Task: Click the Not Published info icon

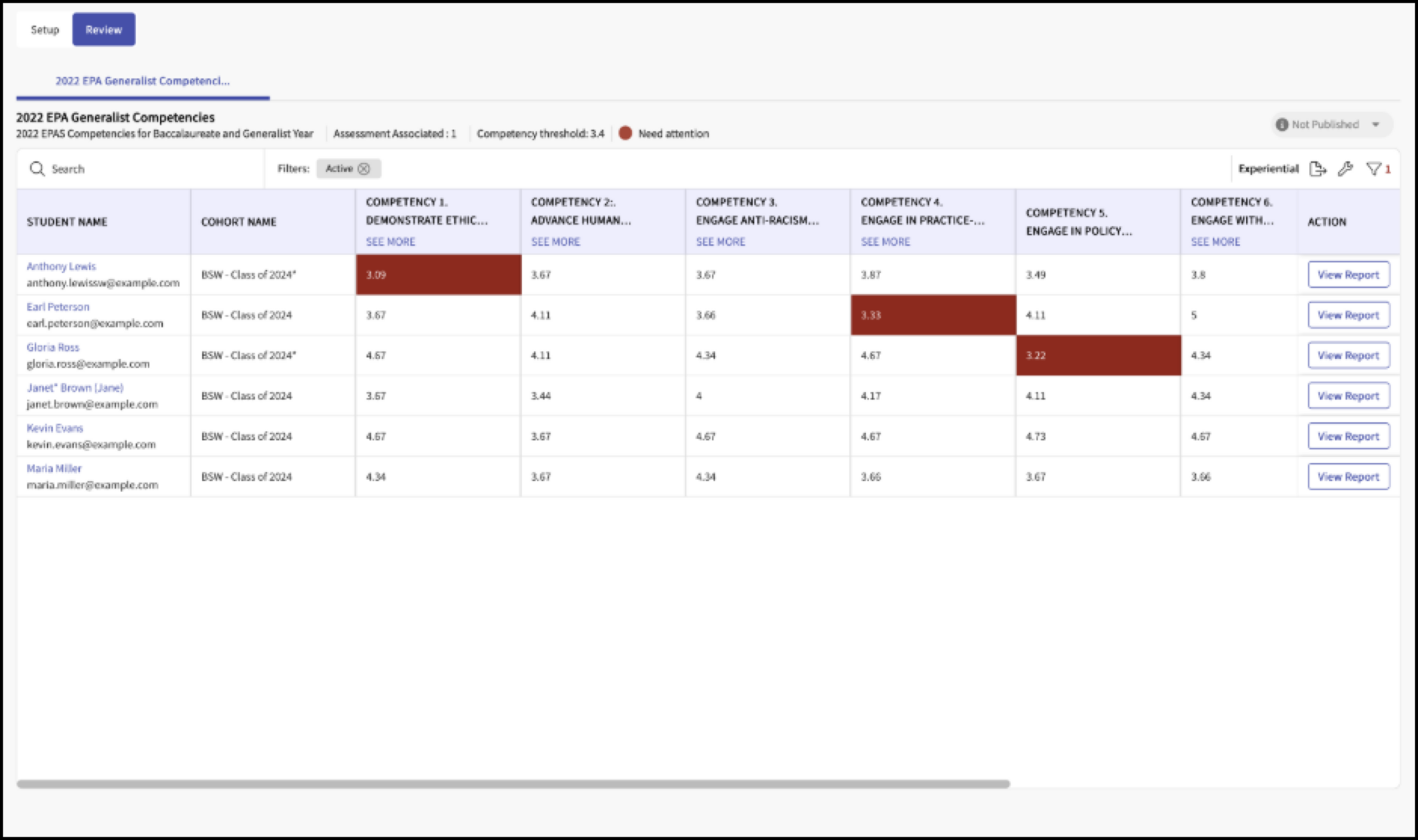Action: pos(1281,124)
